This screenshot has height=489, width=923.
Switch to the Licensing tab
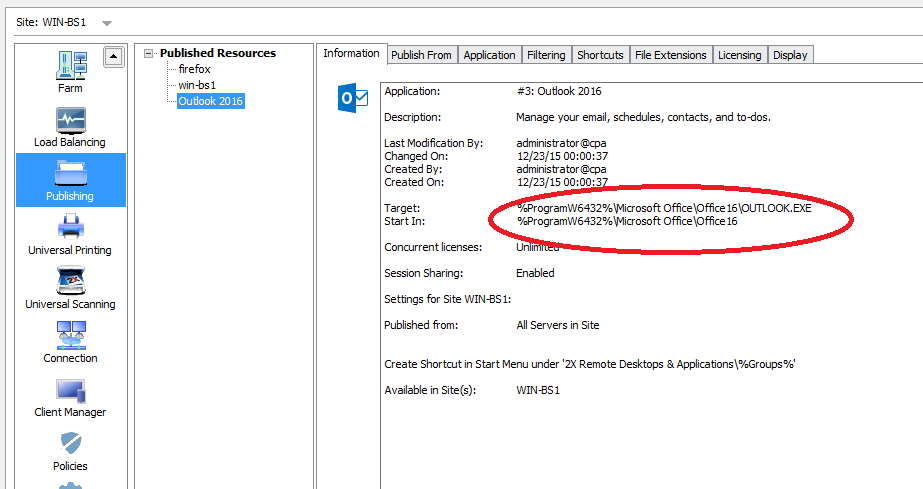(739, 55)
